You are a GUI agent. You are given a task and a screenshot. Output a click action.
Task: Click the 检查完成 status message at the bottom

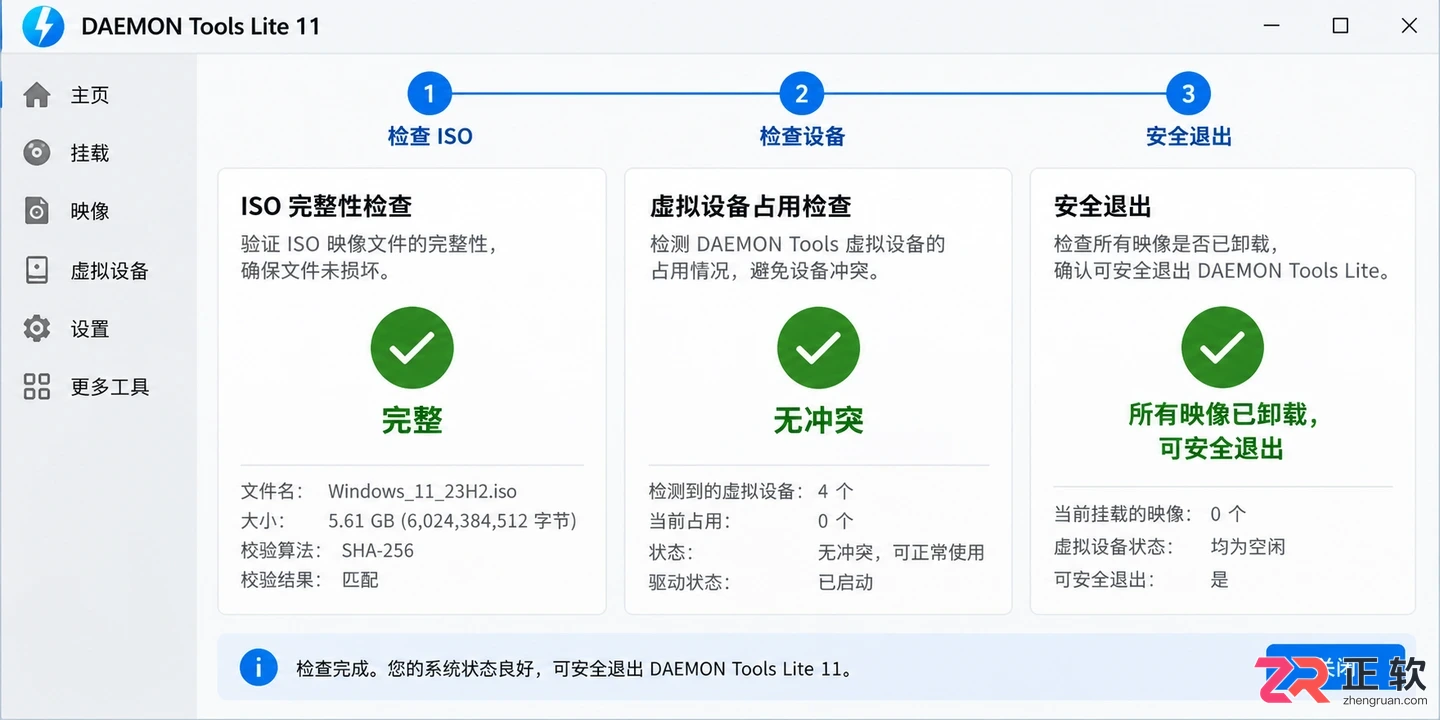[575, 668]
